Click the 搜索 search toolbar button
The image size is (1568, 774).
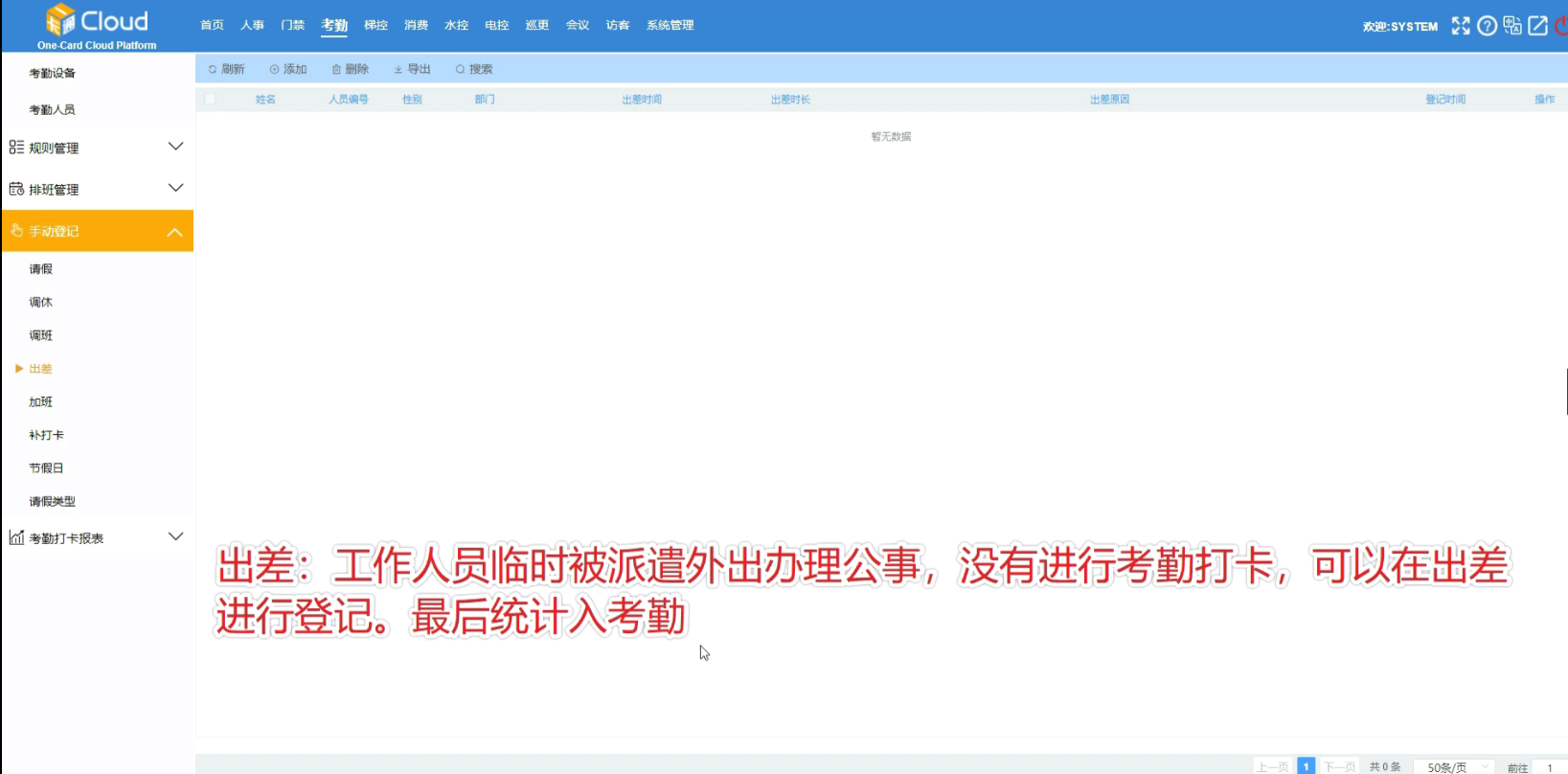click(474, 69)
